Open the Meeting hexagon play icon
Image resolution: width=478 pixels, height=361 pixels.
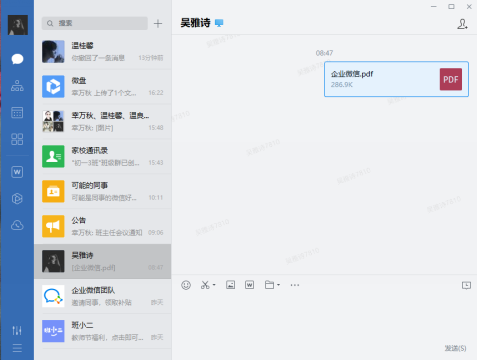click(17, 199)
